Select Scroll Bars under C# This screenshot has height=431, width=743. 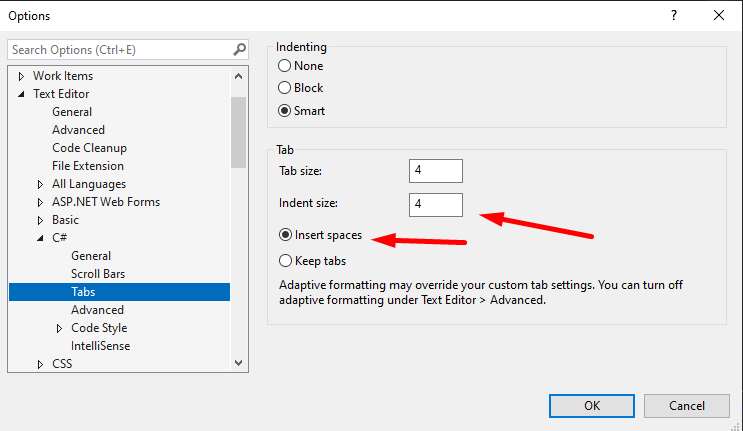click(x=97, y=274)
